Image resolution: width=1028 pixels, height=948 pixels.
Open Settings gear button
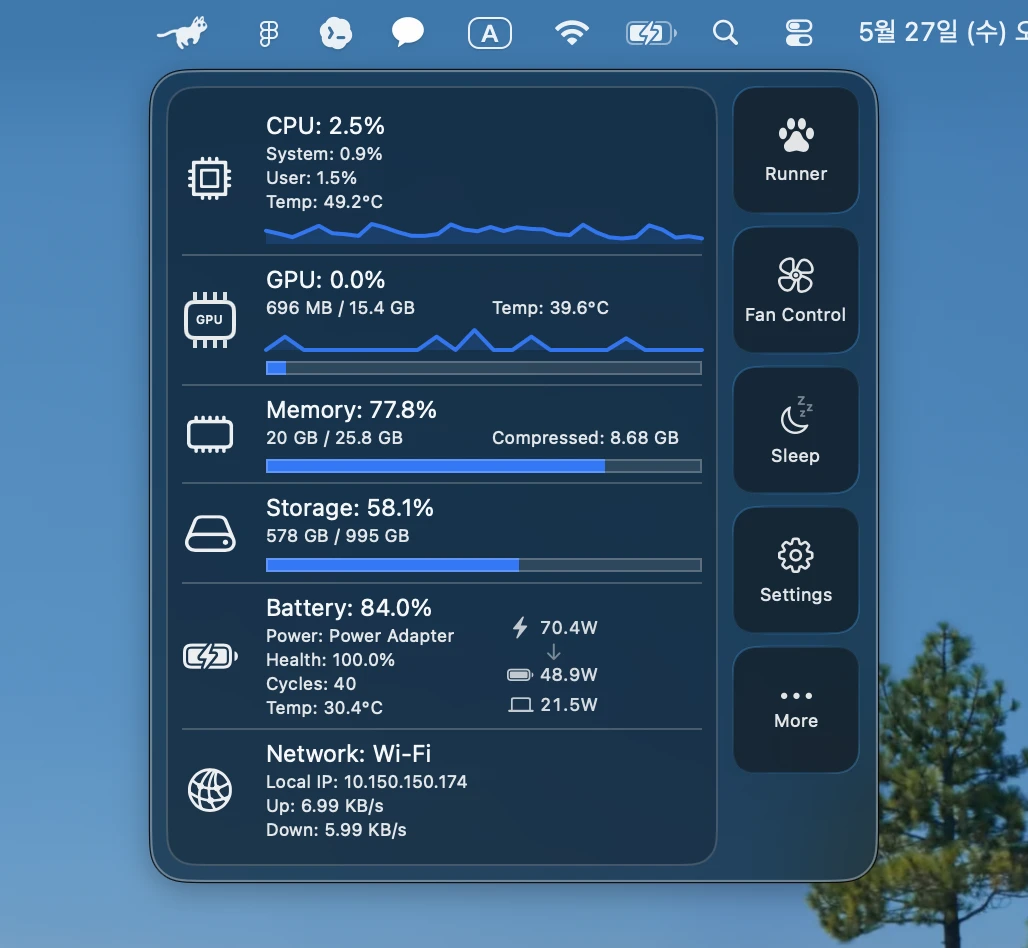pyautogui.click(x=795, y=569)
